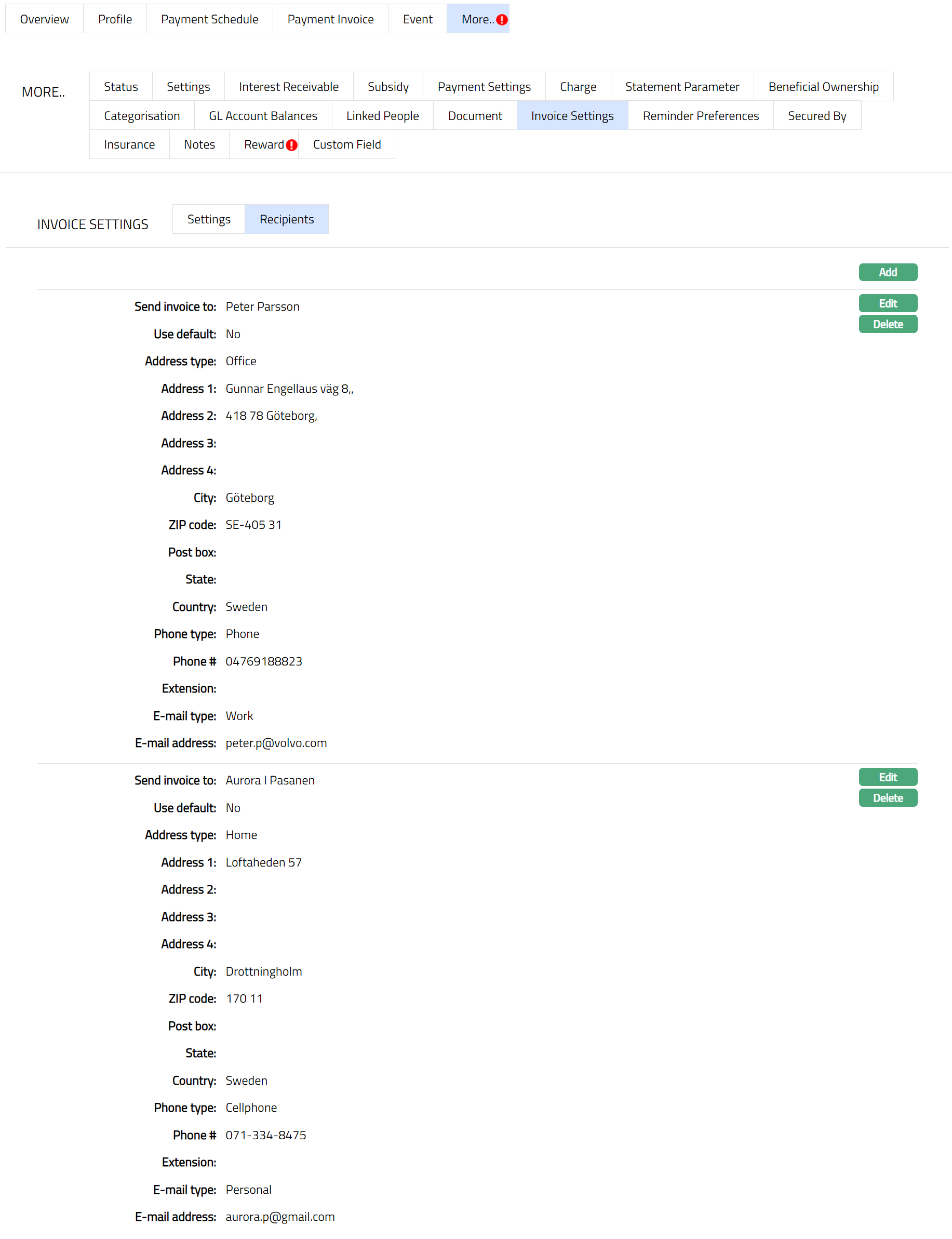The image size is (952, 1239).
Task: Open the Interest Receivable tab
Action: click(288, 87)
